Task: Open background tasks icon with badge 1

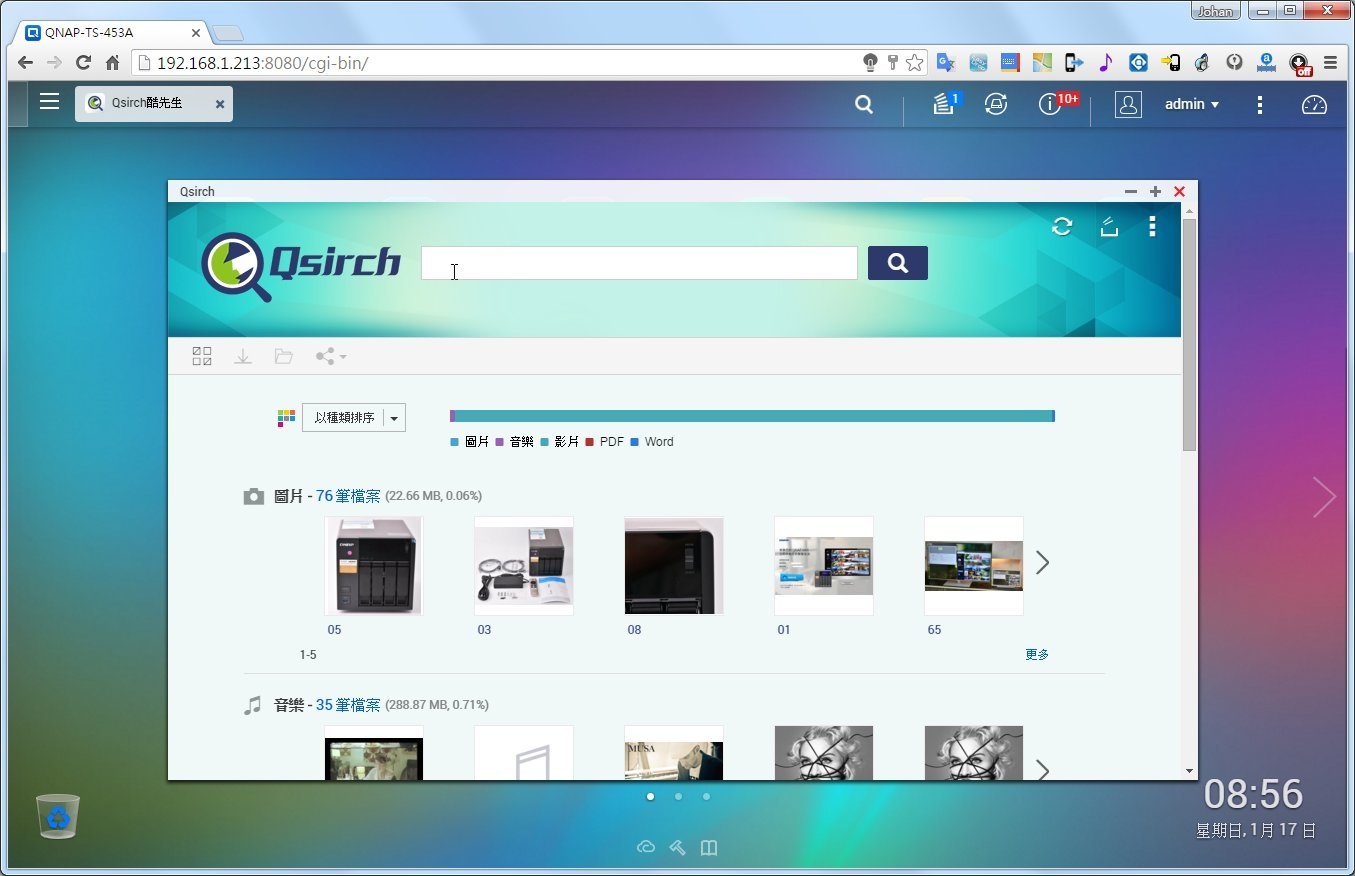Action: tap(944, 104)
